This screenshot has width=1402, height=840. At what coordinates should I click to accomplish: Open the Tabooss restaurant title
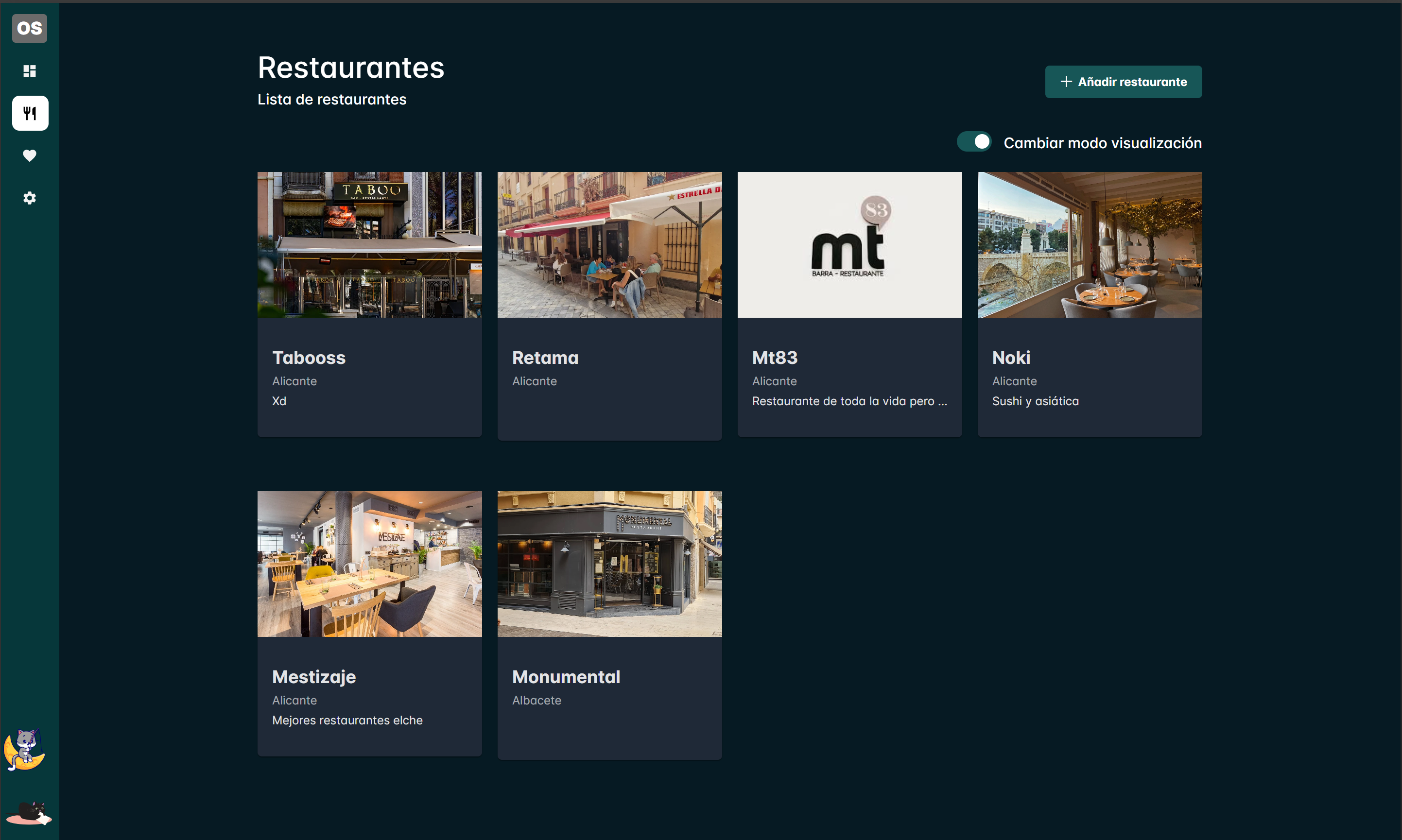tap(309, 358)
